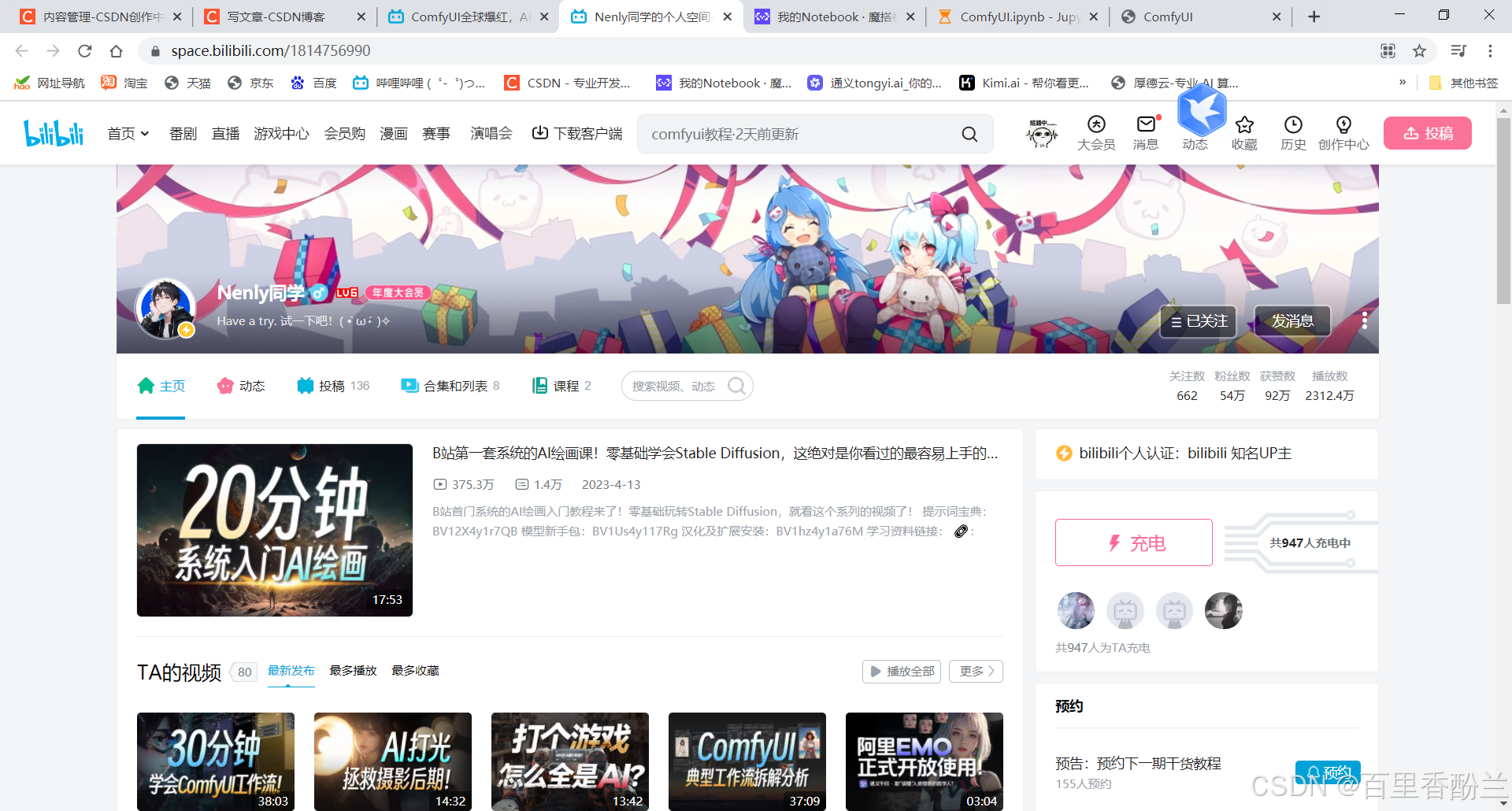Image resolution: width=1512 pixels, height=811 pixels.
Task: Bookmark this page with star icon
Action: 1419,51
